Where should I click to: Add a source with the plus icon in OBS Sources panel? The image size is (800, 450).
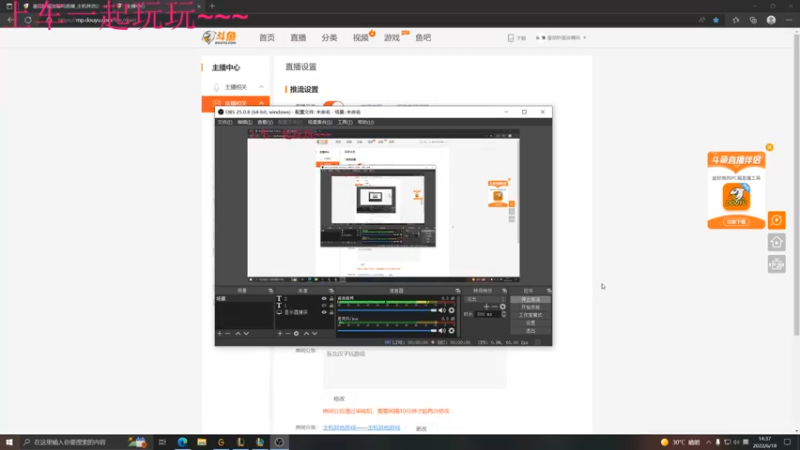(x=280, y=333)
